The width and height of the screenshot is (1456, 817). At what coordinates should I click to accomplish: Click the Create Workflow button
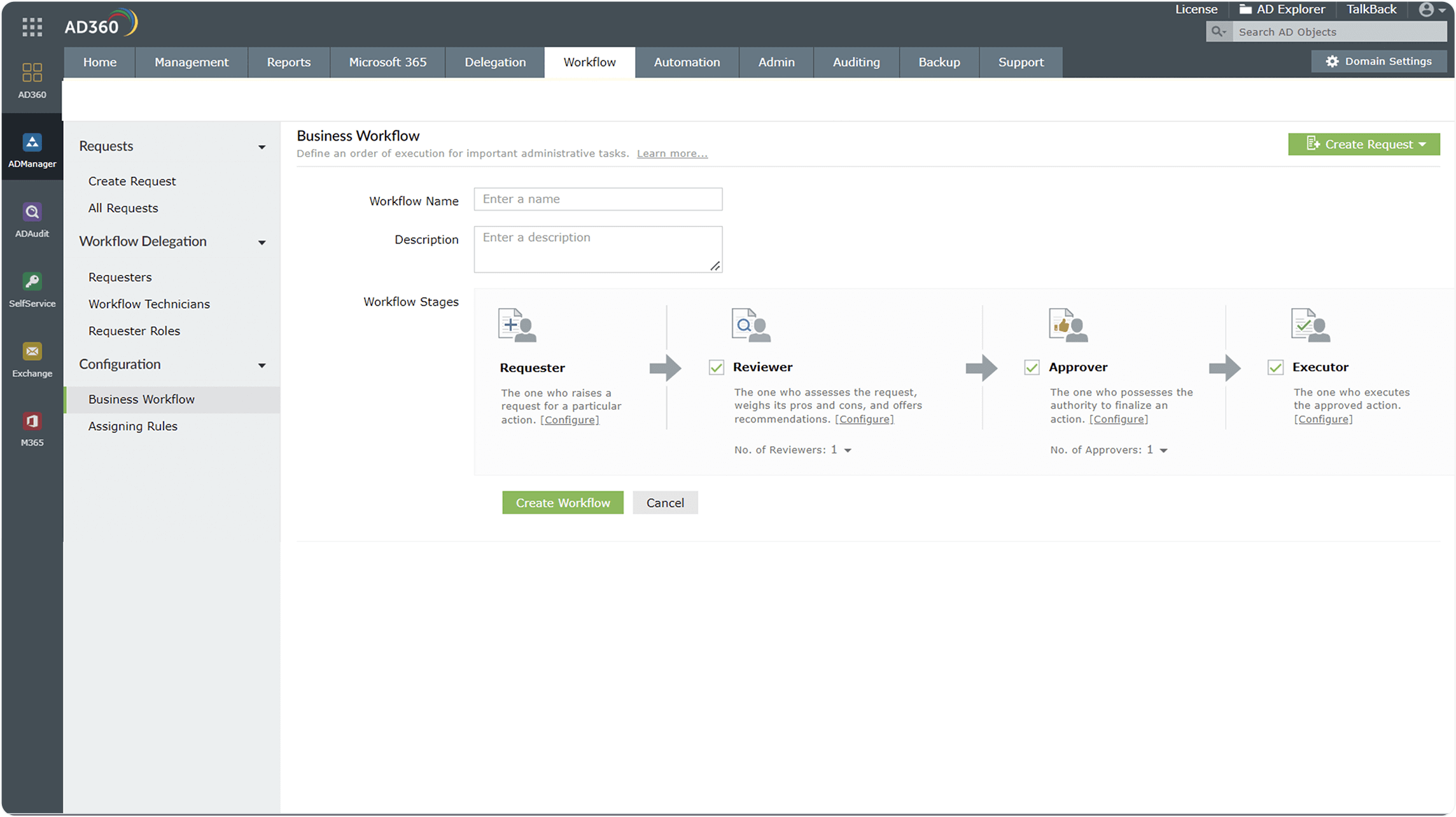pos(563,502)
